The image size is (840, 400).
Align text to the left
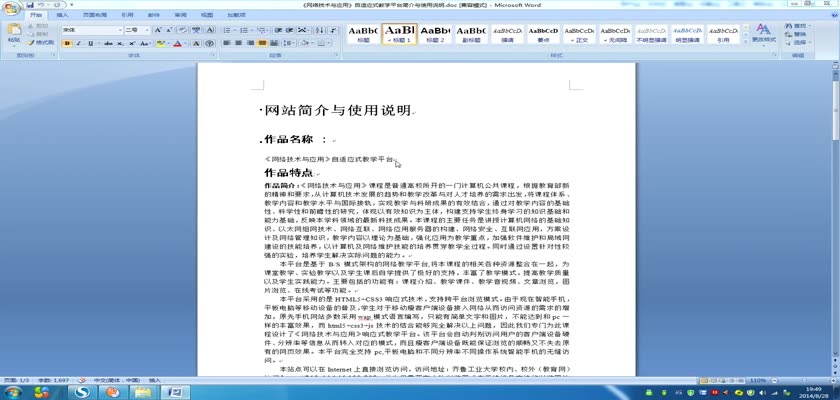(226, 43)
